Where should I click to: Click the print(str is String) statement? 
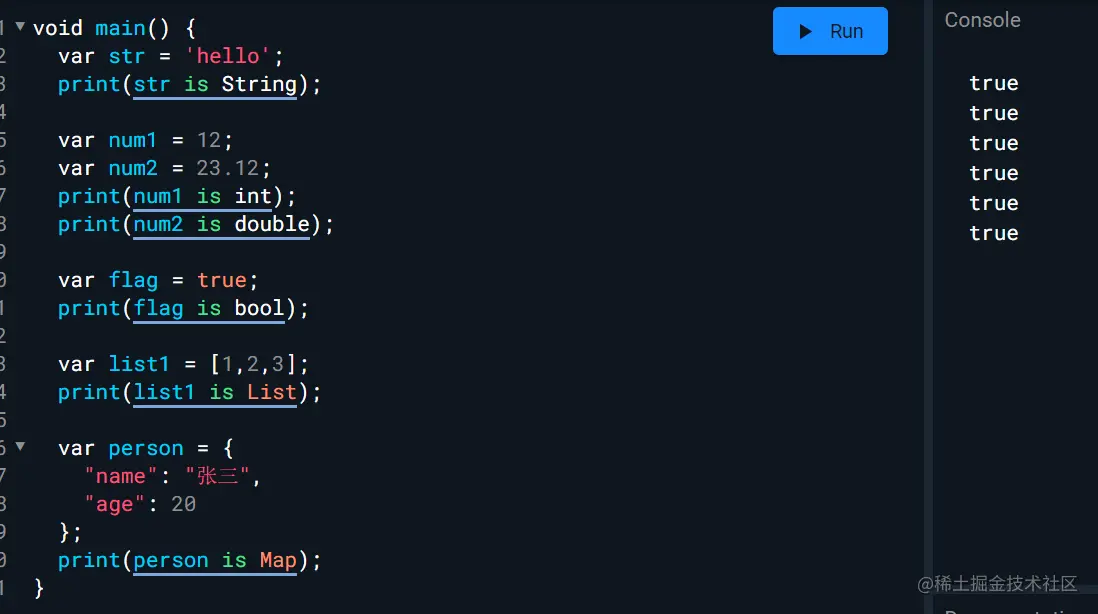tap(190, 85)
